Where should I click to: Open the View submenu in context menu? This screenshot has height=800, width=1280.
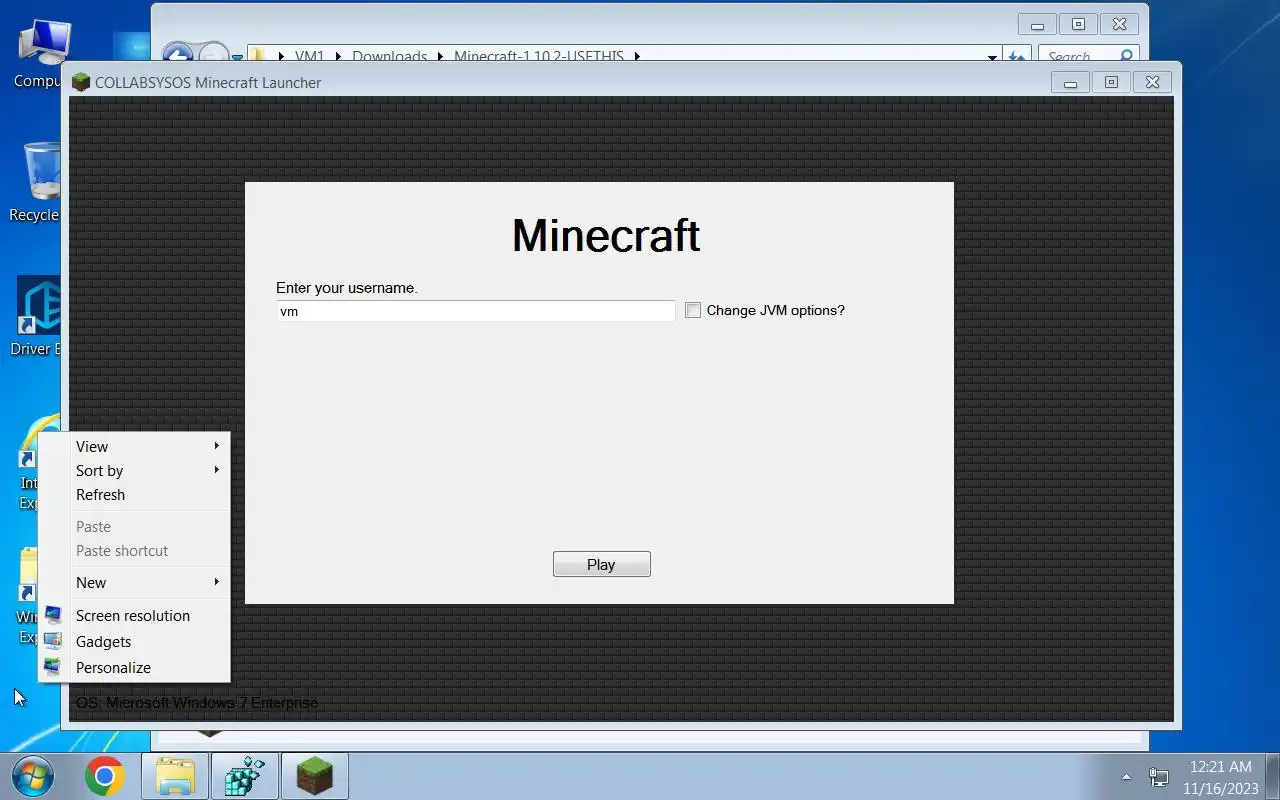click(x=134, y=446)
